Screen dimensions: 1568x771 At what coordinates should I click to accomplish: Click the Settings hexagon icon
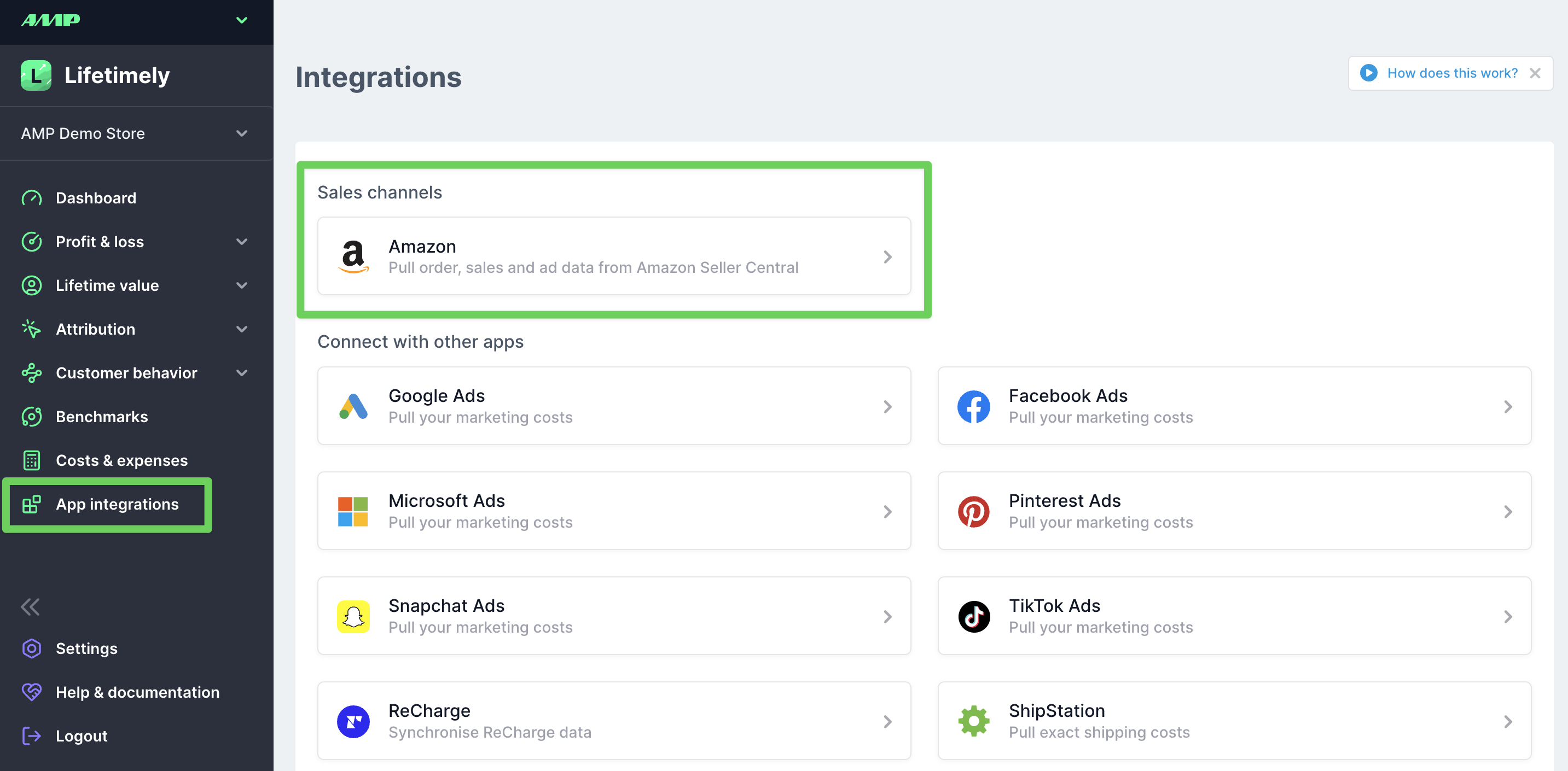32,649
